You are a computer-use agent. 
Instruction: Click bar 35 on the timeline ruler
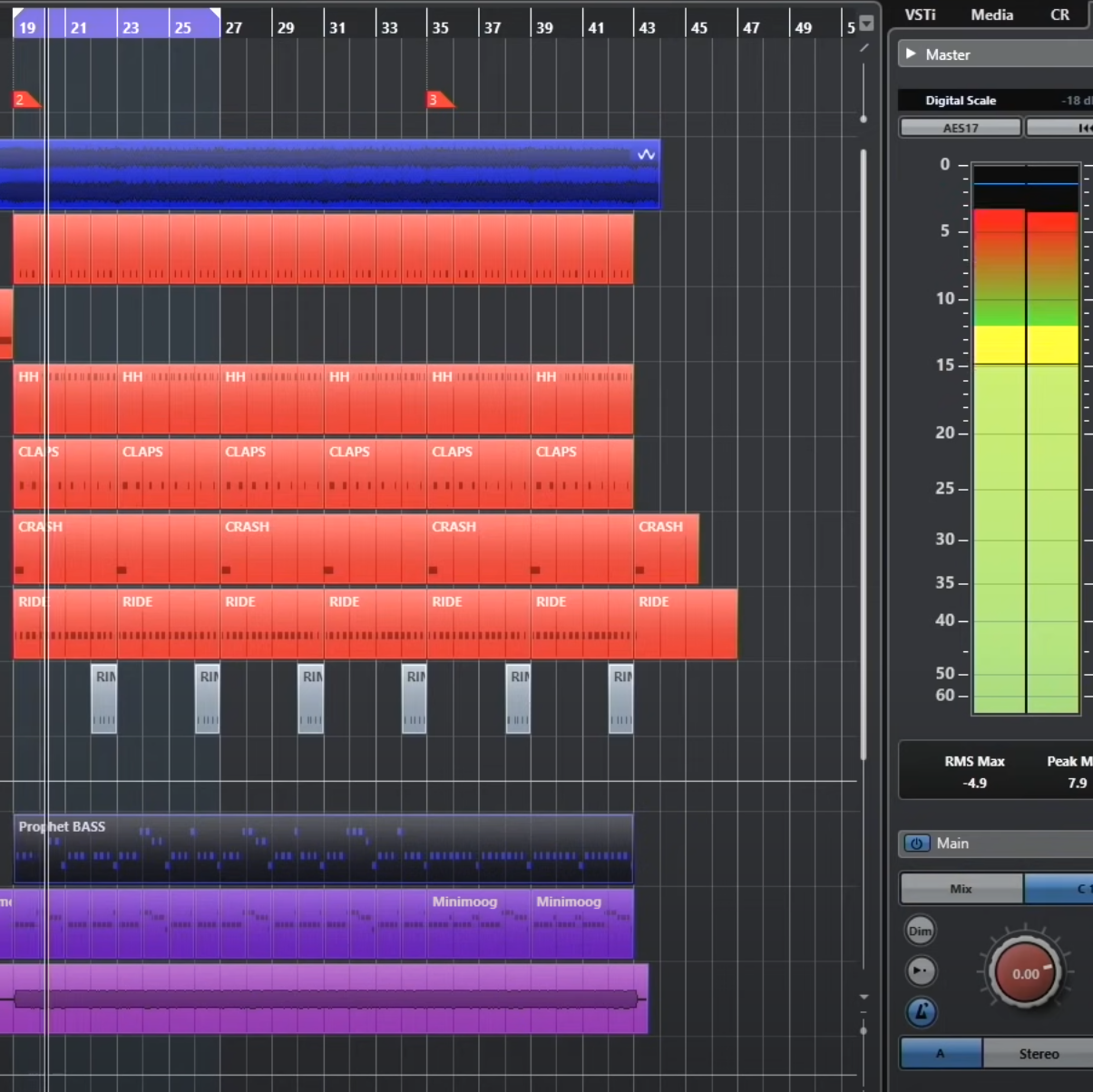click(x=440, y=27)
